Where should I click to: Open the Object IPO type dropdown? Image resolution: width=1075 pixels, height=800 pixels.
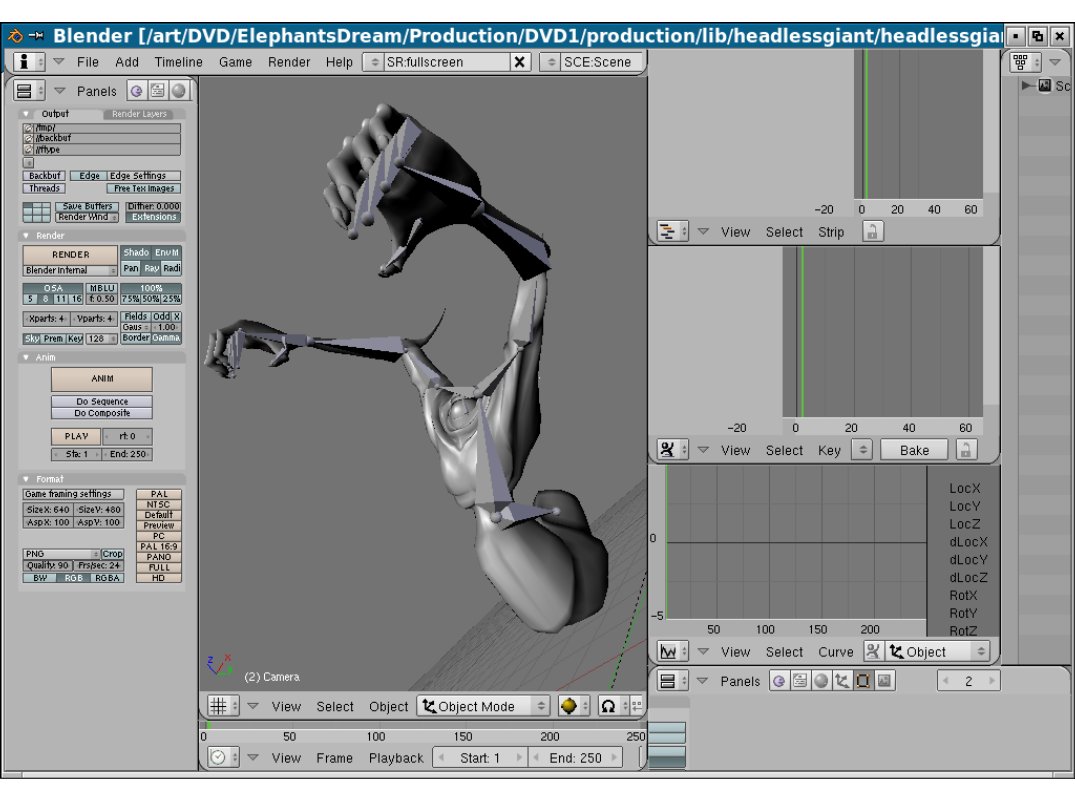[x=937, y=651]
